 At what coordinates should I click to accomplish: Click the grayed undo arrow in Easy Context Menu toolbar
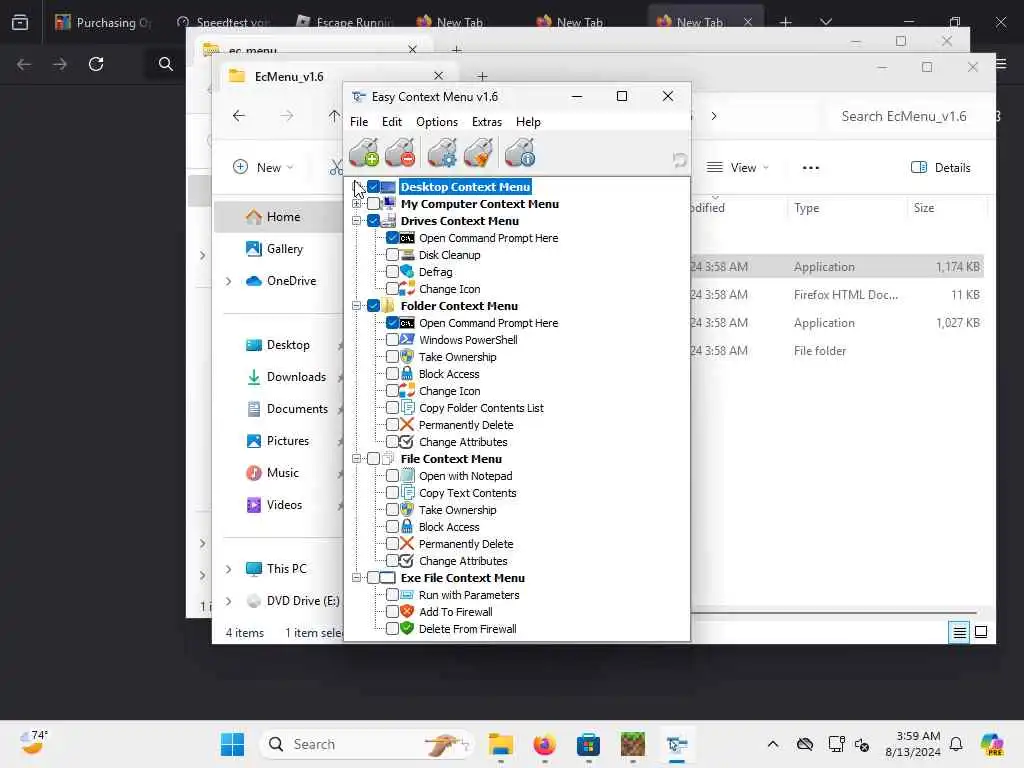[x=679, y=159]
